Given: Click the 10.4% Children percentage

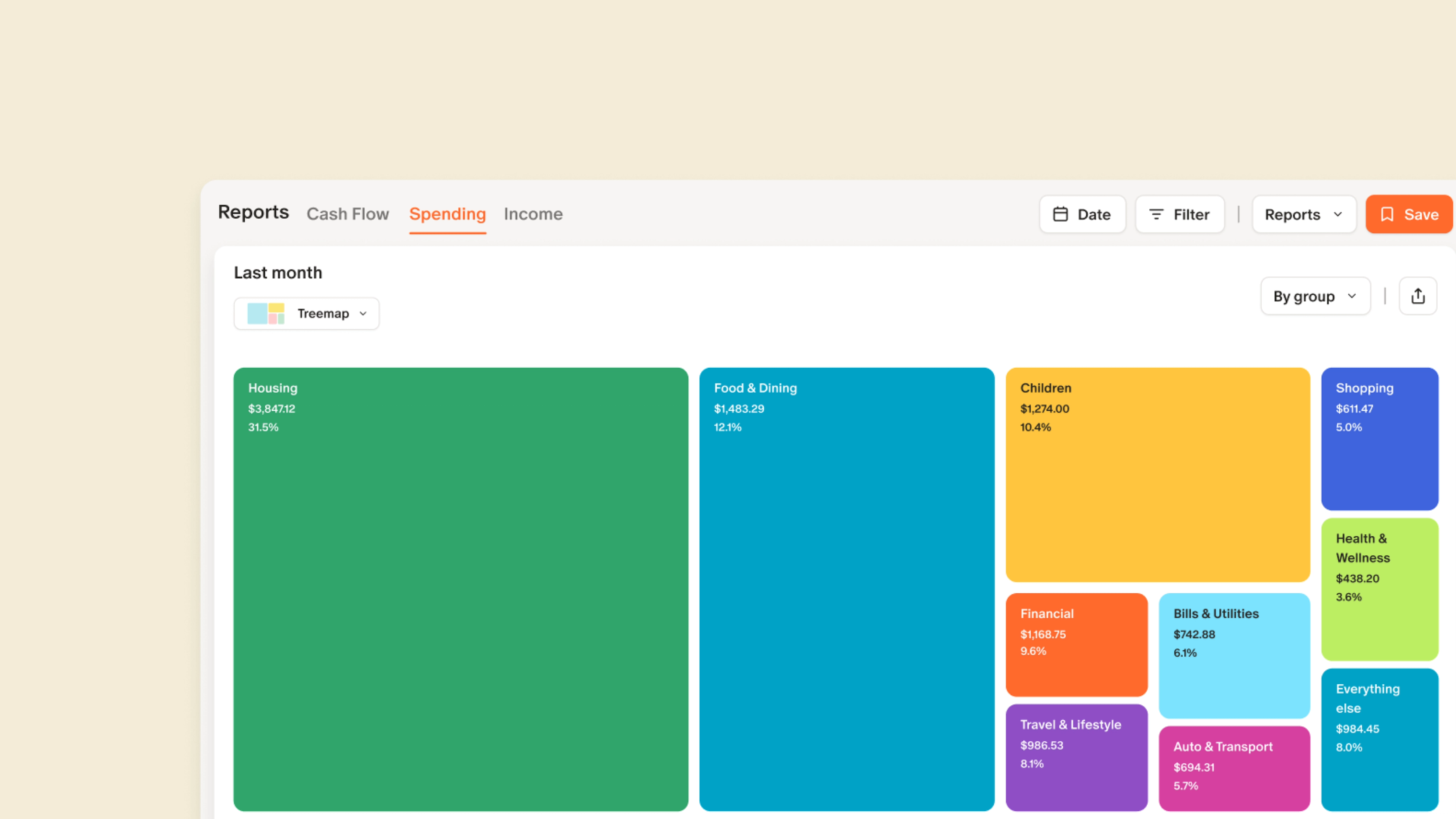Looking at the screenshot, I should [1035, 427].
